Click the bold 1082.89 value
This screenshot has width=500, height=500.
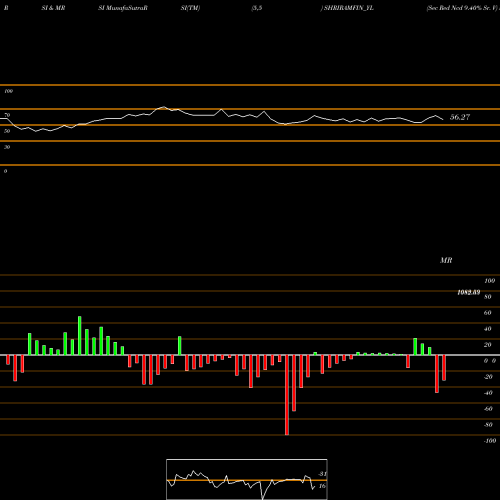tap(469, 292)
